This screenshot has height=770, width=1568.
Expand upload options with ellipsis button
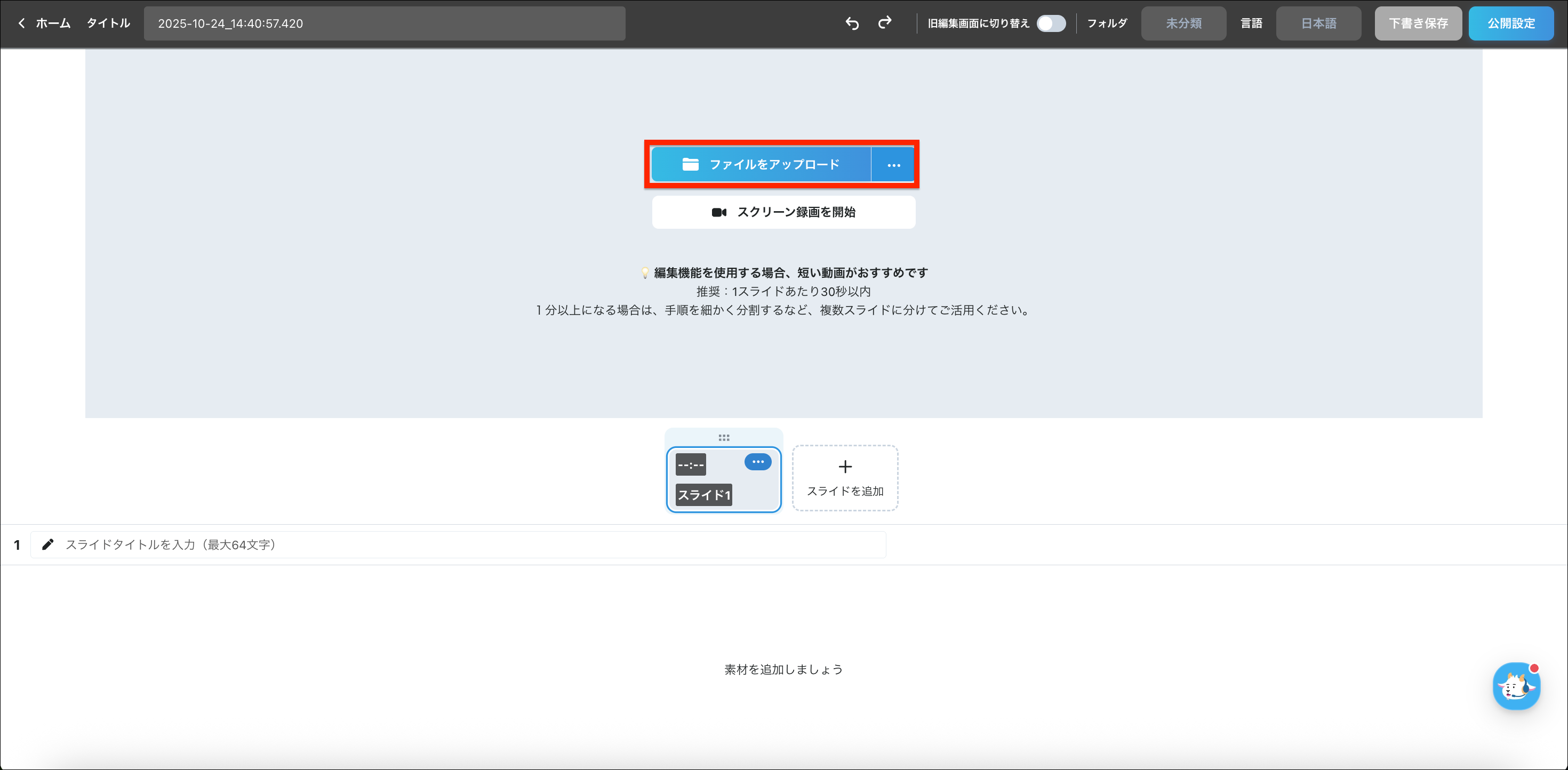(893, 165)
